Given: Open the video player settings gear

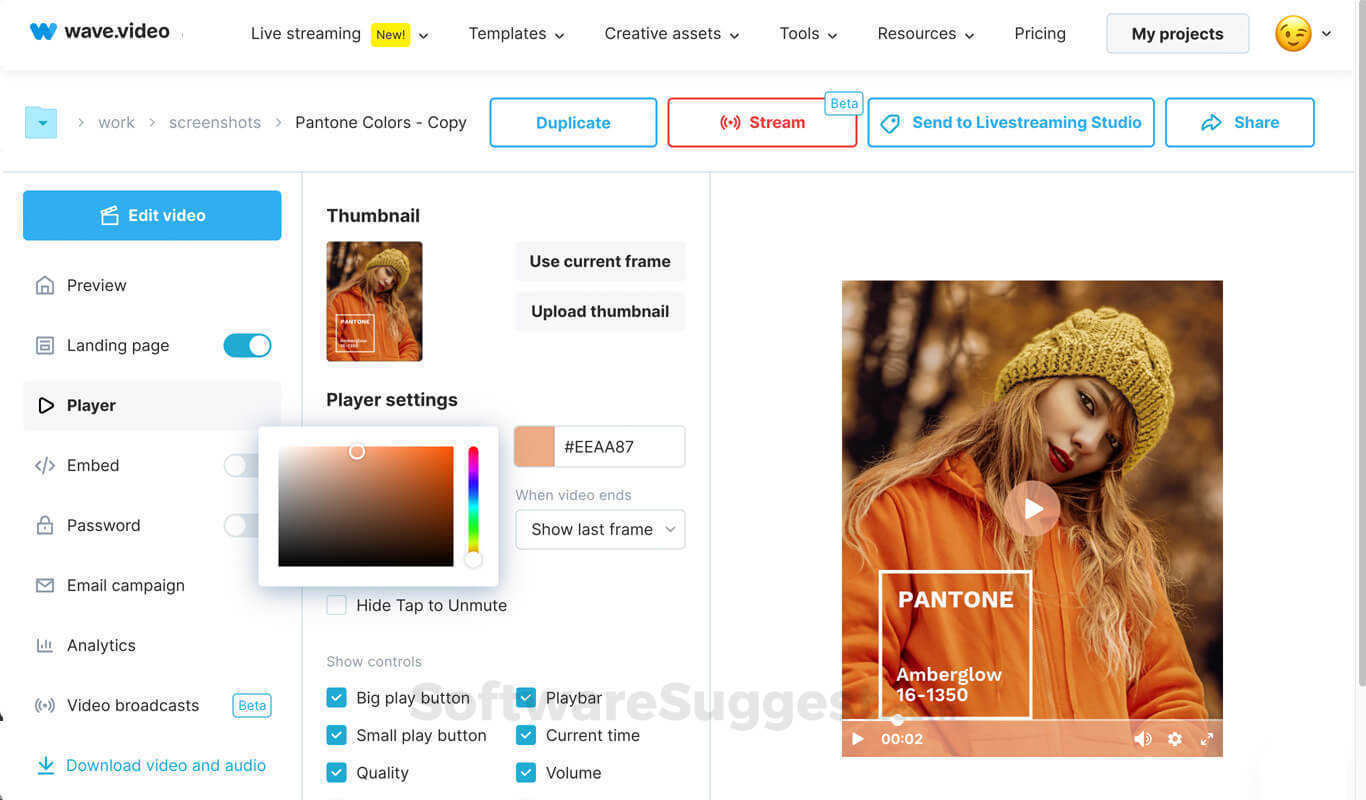Looking at the screenshot, I should [x=1175, y=739].
